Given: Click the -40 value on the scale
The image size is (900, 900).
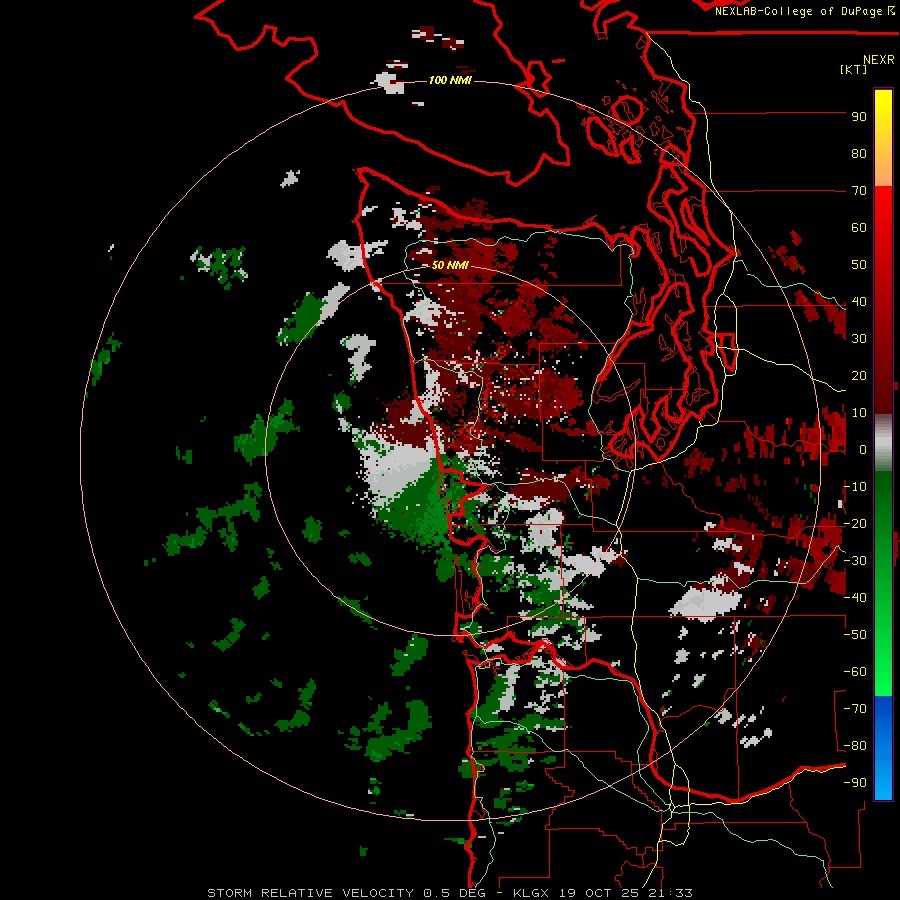Looking at the screenshot, I should pyautogui.click(x=855, y=598).
